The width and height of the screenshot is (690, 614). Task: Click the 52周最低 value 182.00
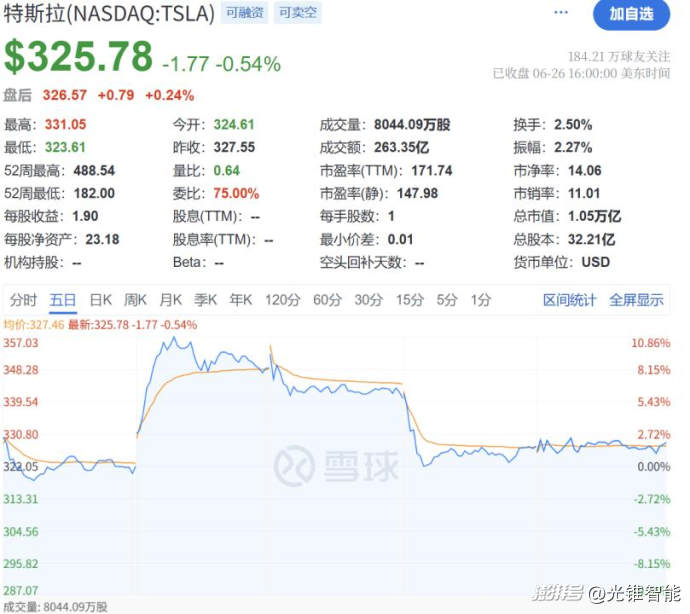tap(94, 193)
